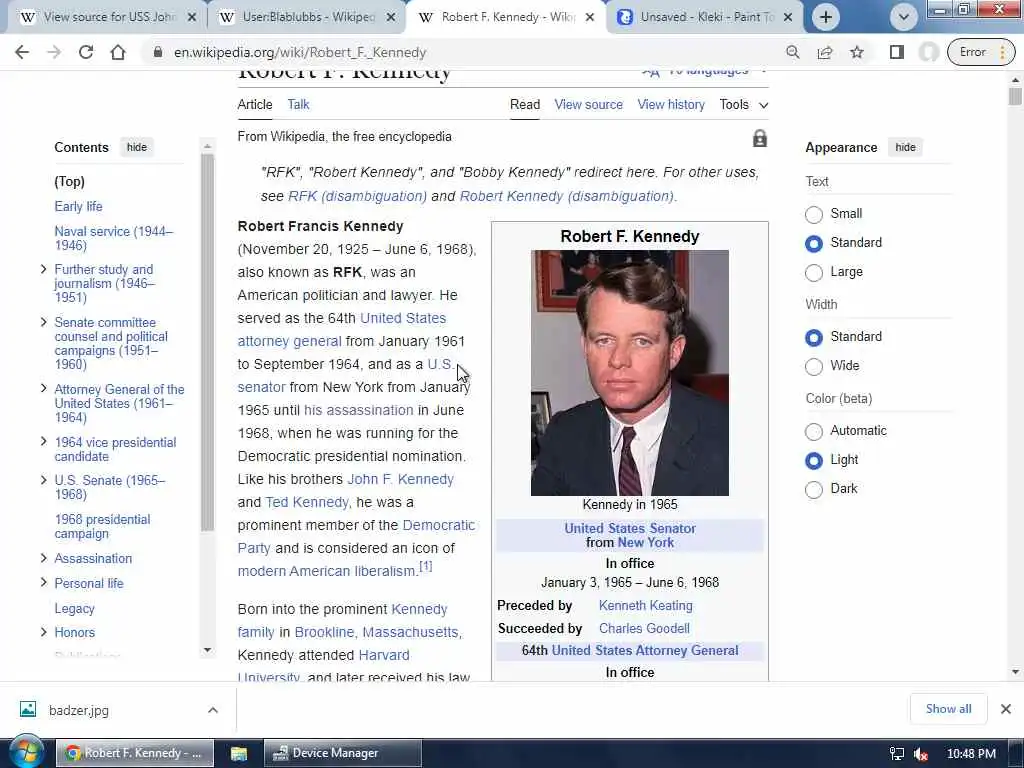This screenshot has height=768, width=1024.
Task: Expand Personal life section
Action: [43, 583]
